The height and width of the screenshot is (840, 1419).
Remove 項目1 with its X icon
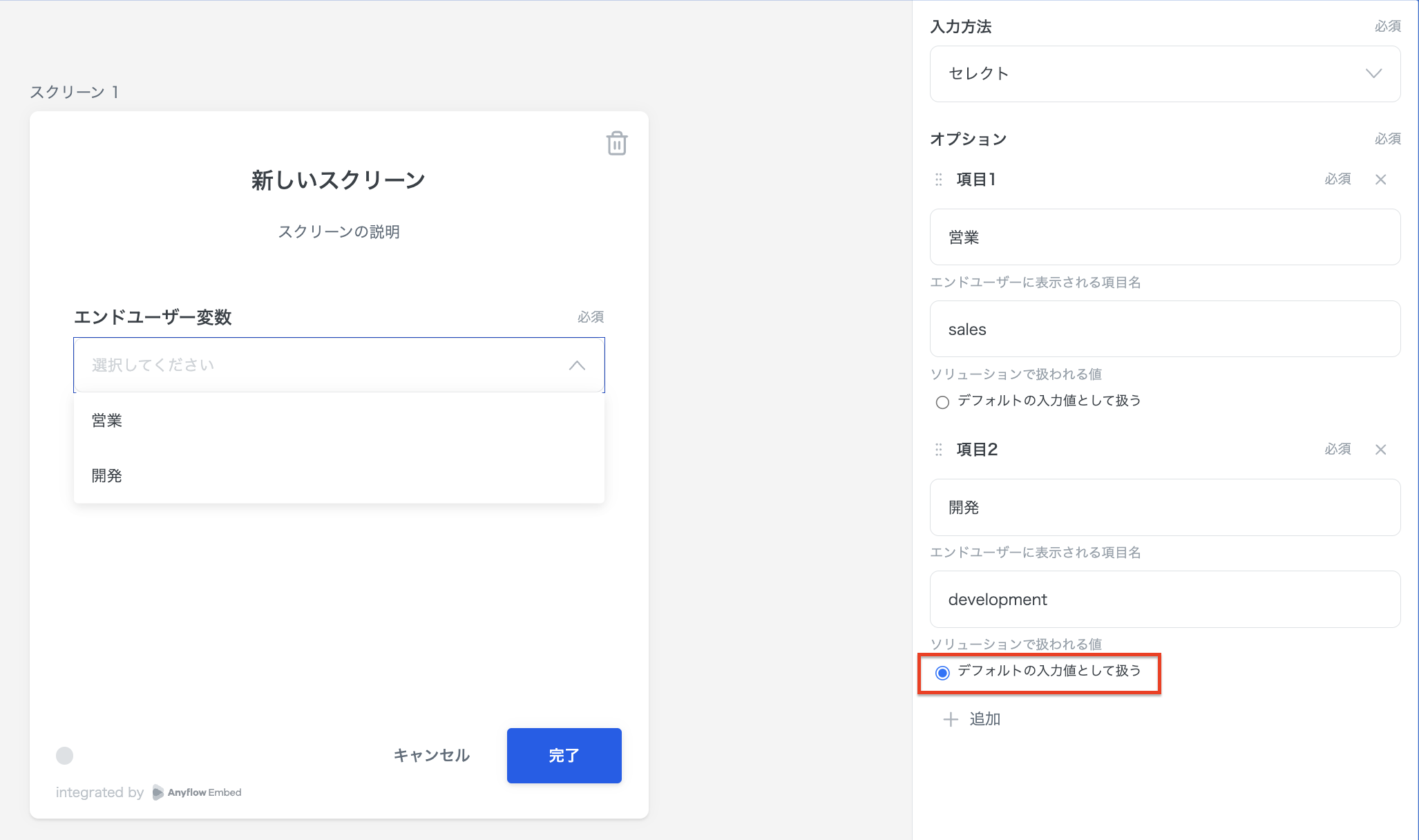[1380, 180]
